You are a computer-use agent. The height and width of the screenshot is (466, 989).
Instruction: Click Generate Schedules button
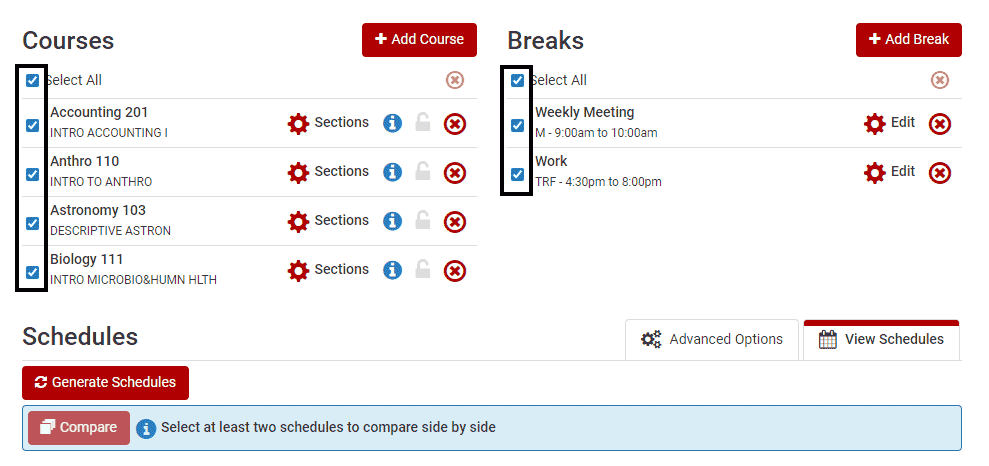[x=105, y=383]
